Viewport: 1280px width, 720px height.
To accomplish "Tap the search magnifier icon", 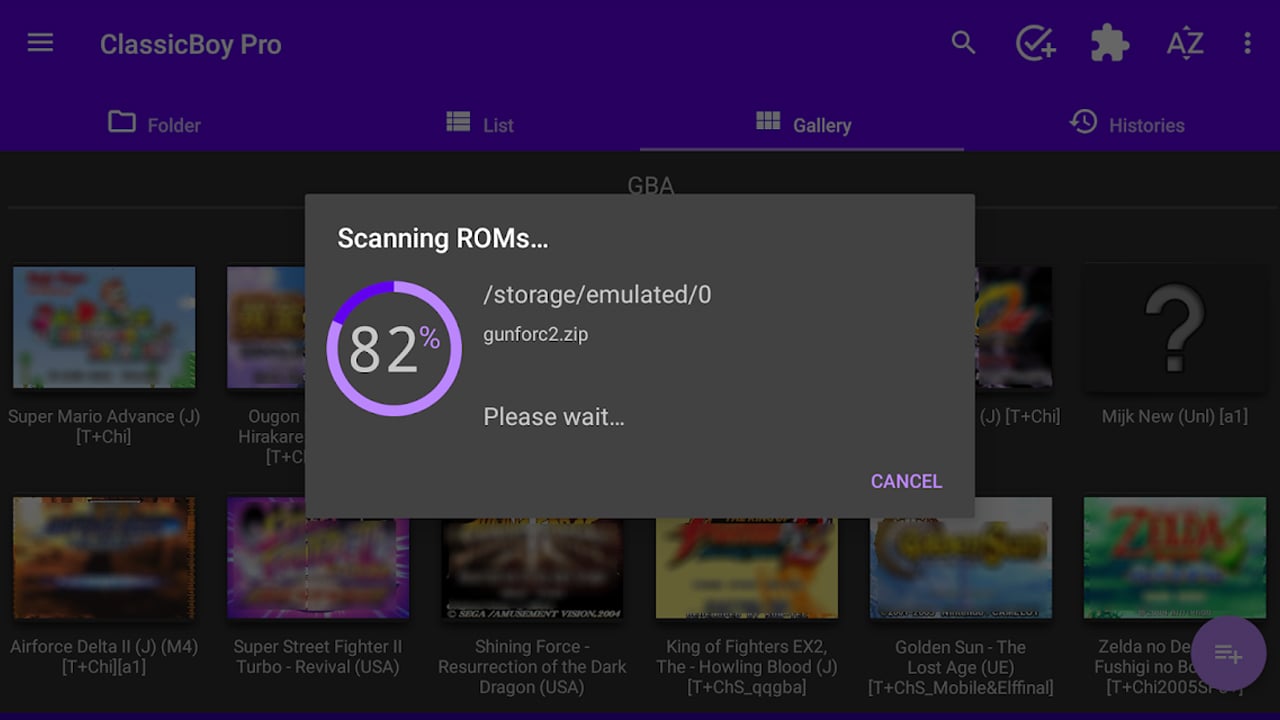I will (963, 43).
